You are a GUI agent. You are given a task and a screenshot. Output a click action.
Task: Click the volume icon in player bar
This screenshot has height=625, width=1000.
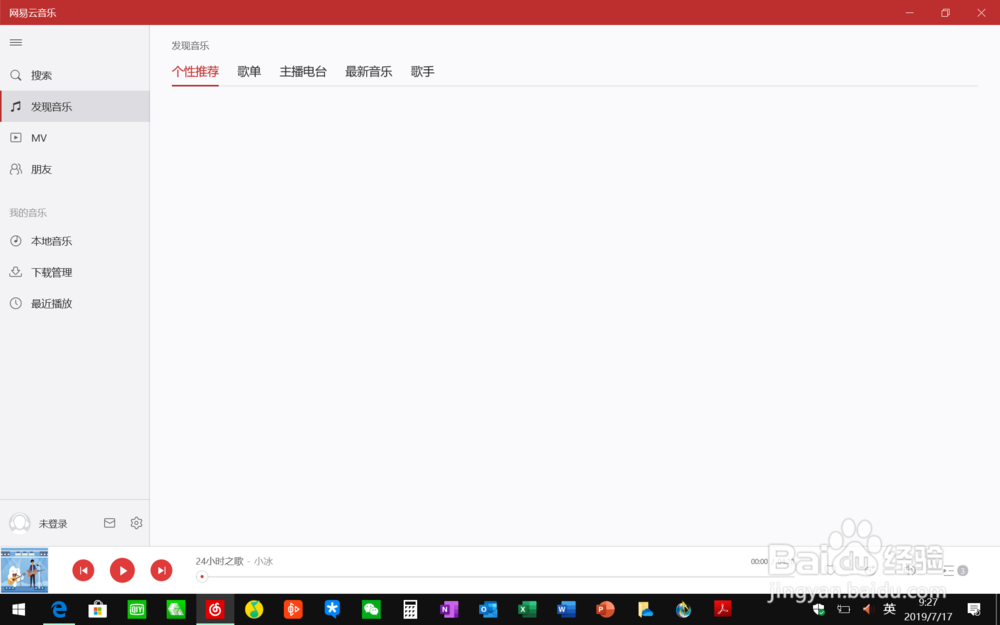tap(911, 570)
